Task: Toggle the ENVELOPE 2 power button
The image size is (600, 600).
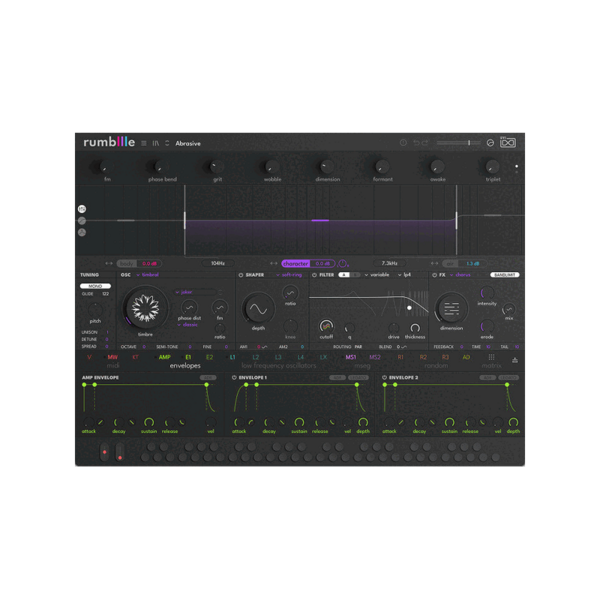Action: pos(384,378)
